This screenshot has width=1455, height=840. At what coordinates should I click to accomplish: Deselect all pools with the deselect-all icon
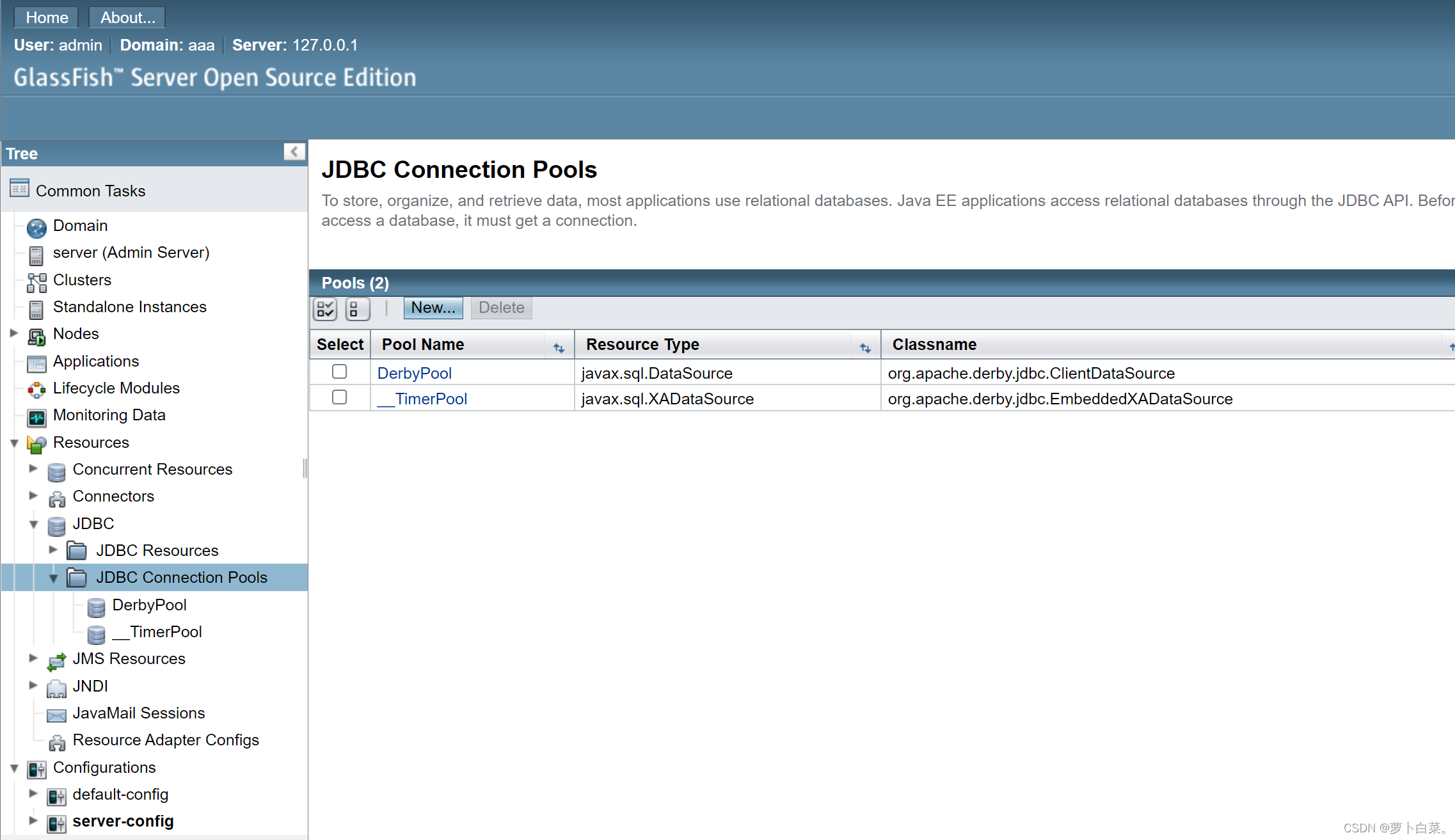click(x=357, y=309)
